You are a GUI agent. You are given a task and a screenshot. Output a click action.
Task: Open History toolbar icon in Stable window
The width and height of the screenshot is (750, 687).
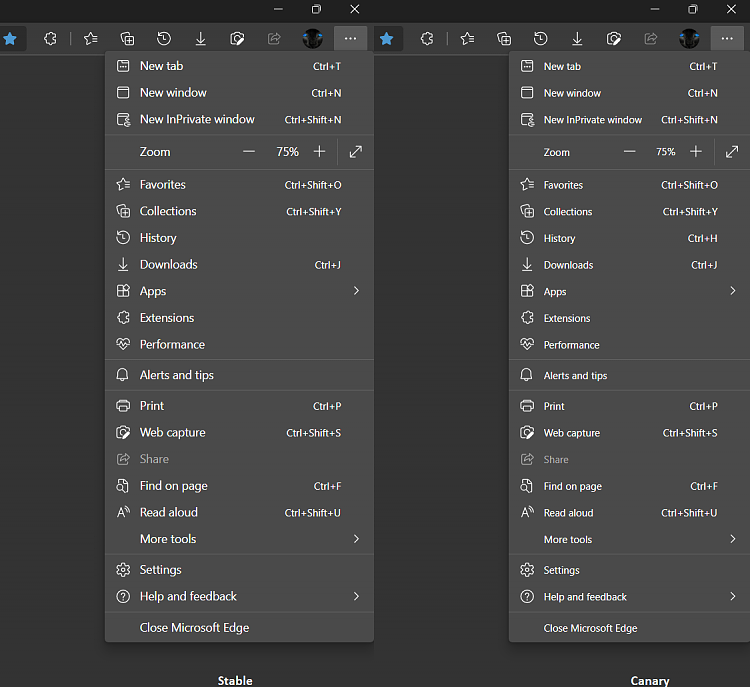coord(164,38)
